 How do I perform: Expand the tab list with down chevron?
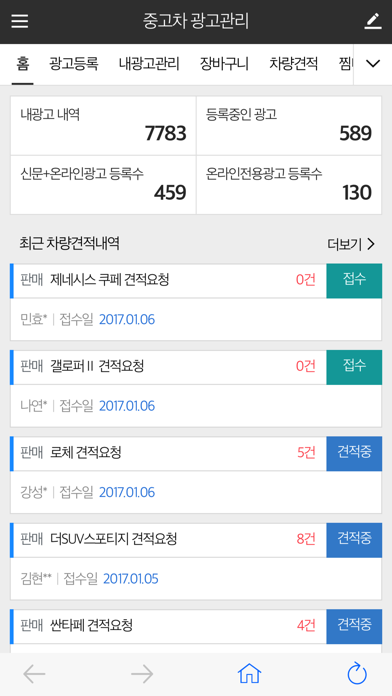tap(372, 64)
